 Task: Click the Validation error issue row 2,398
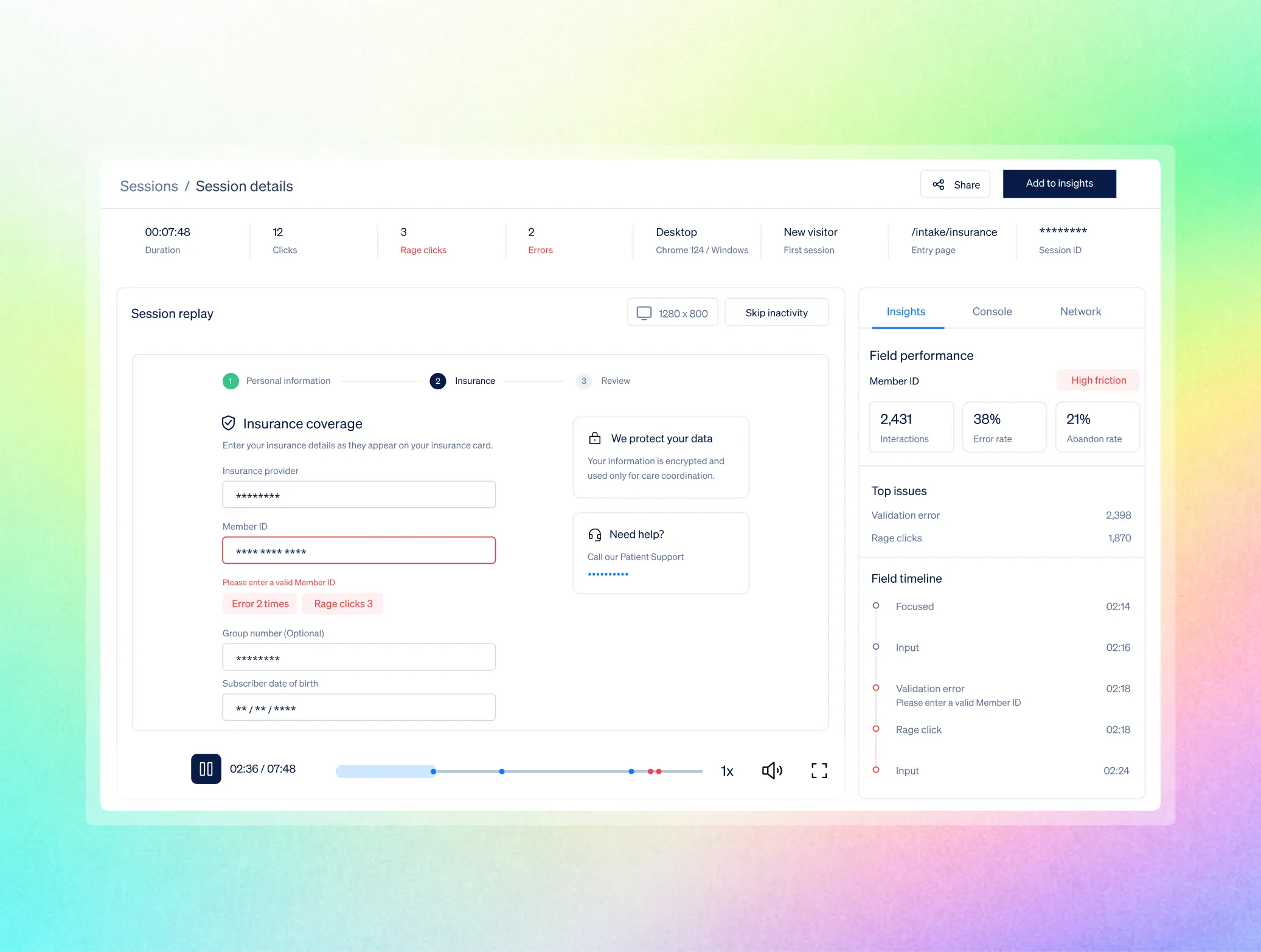point(1001,515)
